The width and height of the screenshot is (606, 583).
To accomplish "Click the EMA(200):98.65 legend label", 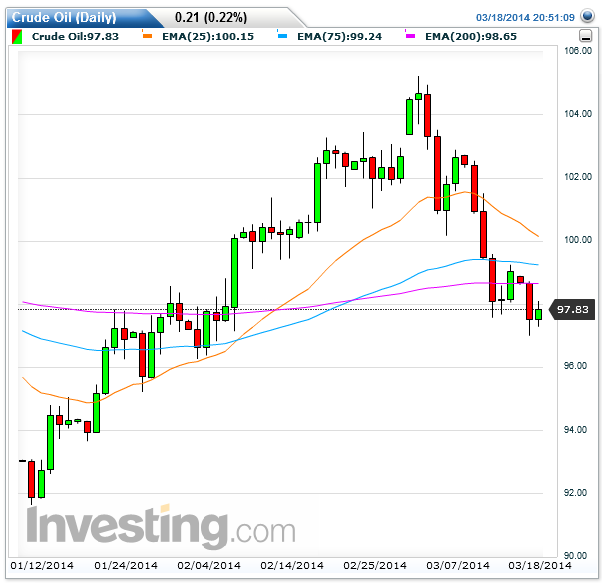I will (x=471, y=36).
